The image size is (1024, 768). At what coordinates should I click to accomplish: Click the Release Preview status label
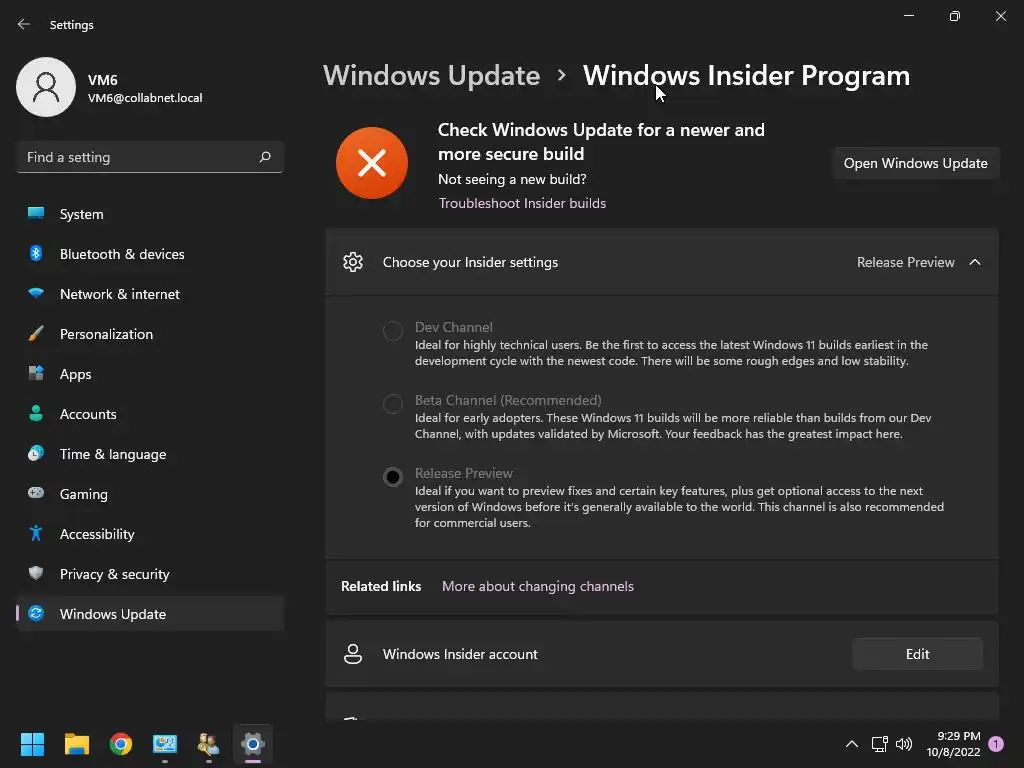(x=905, y=262)
